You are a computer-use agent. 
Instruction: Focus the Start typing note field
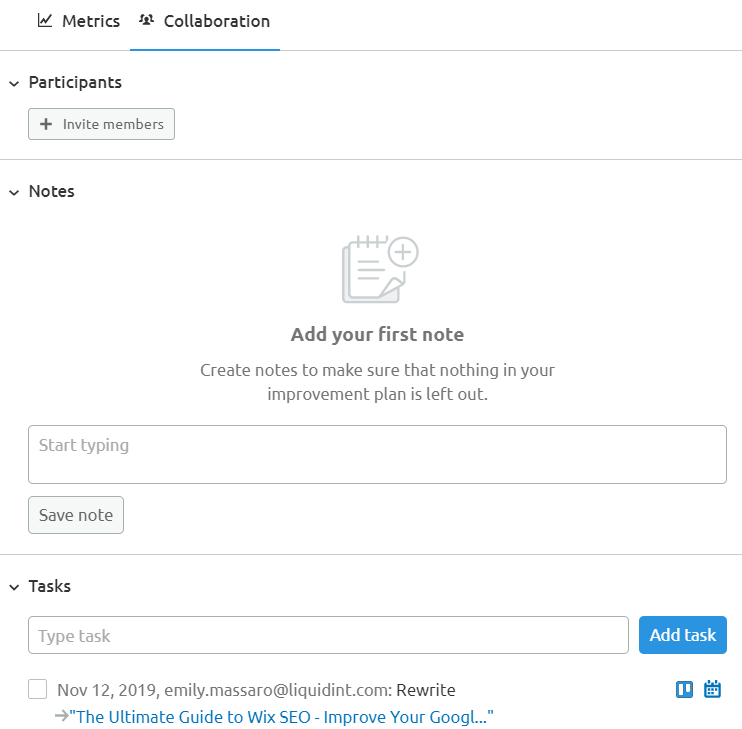[377, 454]
